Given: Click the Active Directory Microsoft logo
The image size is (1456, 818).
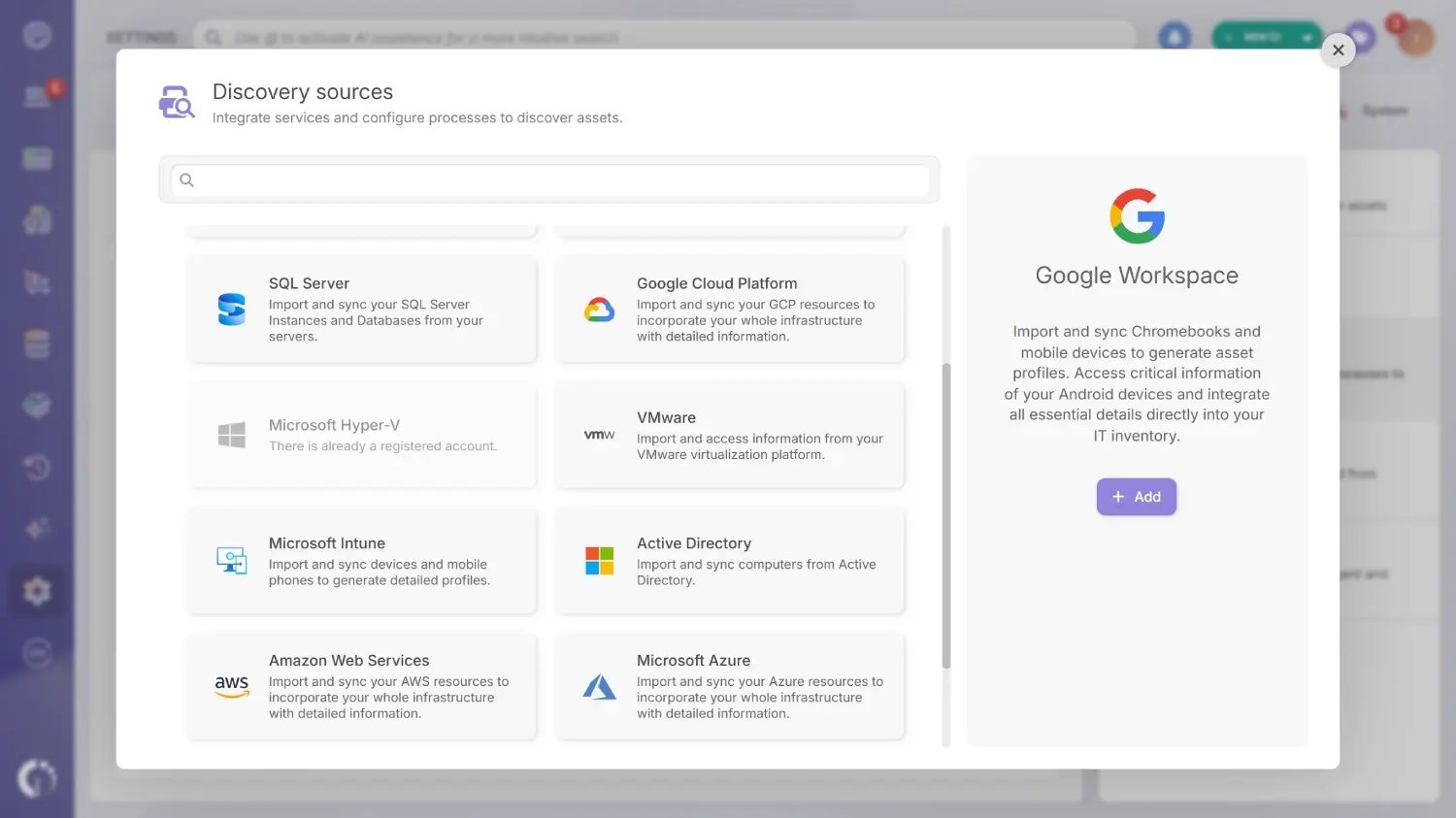Looking at the screenshot, I should [599, 560].
